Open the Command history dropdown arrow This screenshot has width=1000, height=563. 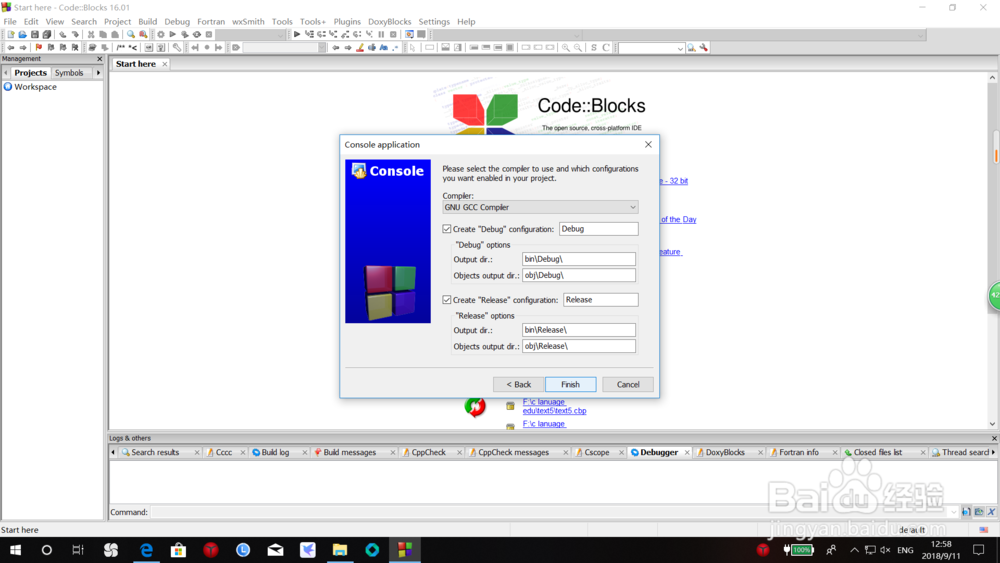tap(953, 512)
